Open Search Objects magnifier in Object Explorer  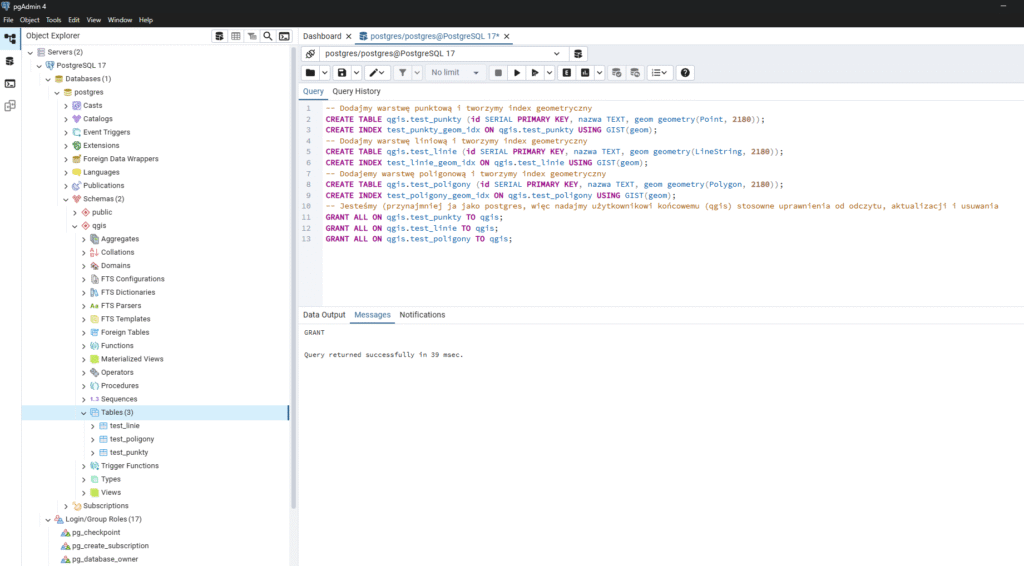point(268,36)
